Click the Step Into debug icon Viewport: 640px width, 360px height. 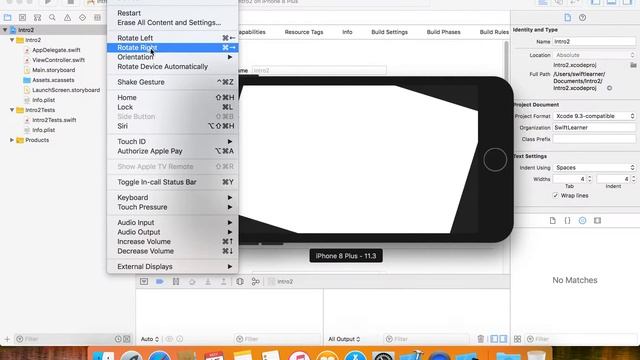[x=208, y=282]
